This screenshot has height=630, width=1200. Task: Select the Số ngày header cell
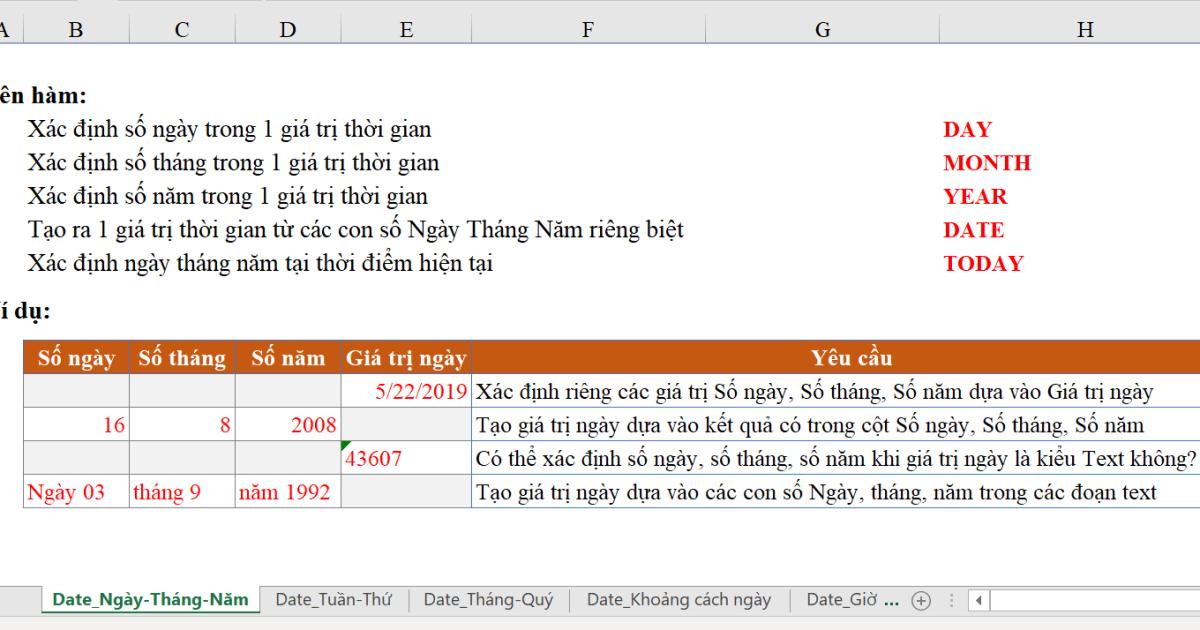(x=75, y=357)
